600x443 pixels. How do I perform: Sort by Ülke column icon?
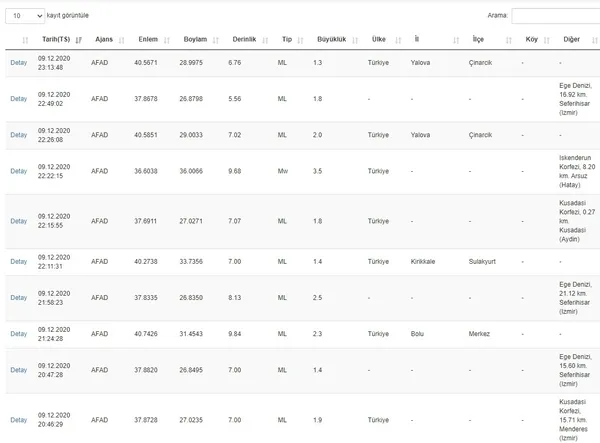[398, 40]
